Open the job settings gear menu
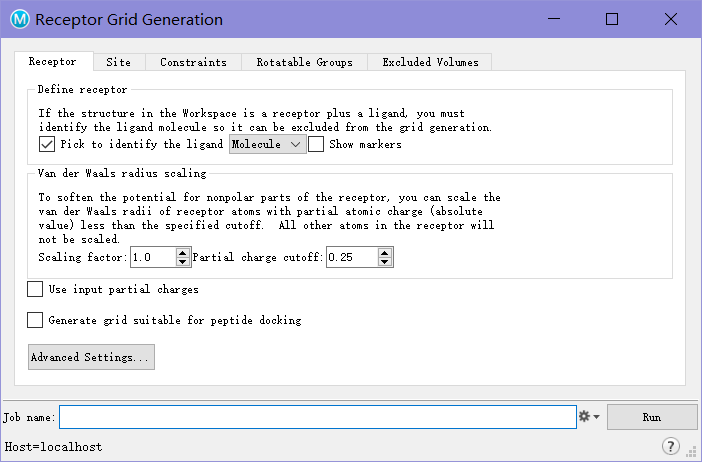The width and height of the screenshot is (702, 462). (589, 417)
